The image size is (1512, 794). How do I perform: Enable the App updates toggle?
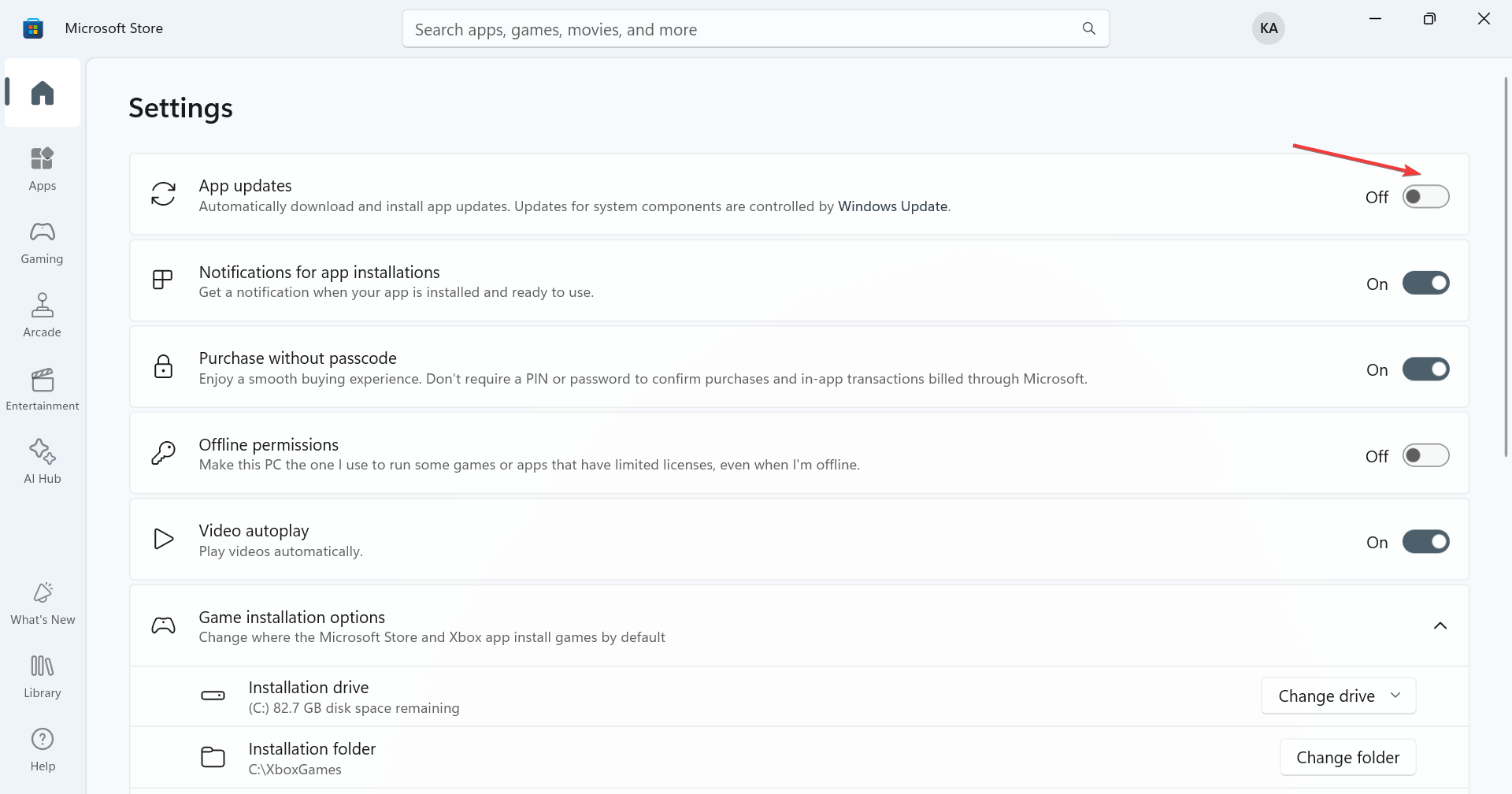1425,197
